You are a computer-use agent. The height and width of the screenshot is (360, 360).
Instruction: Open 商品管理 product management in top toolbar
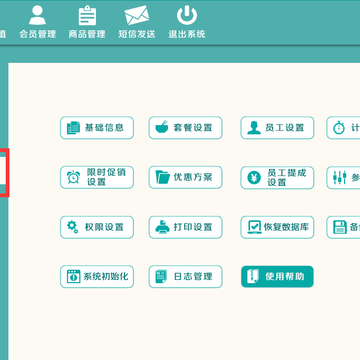87,22
